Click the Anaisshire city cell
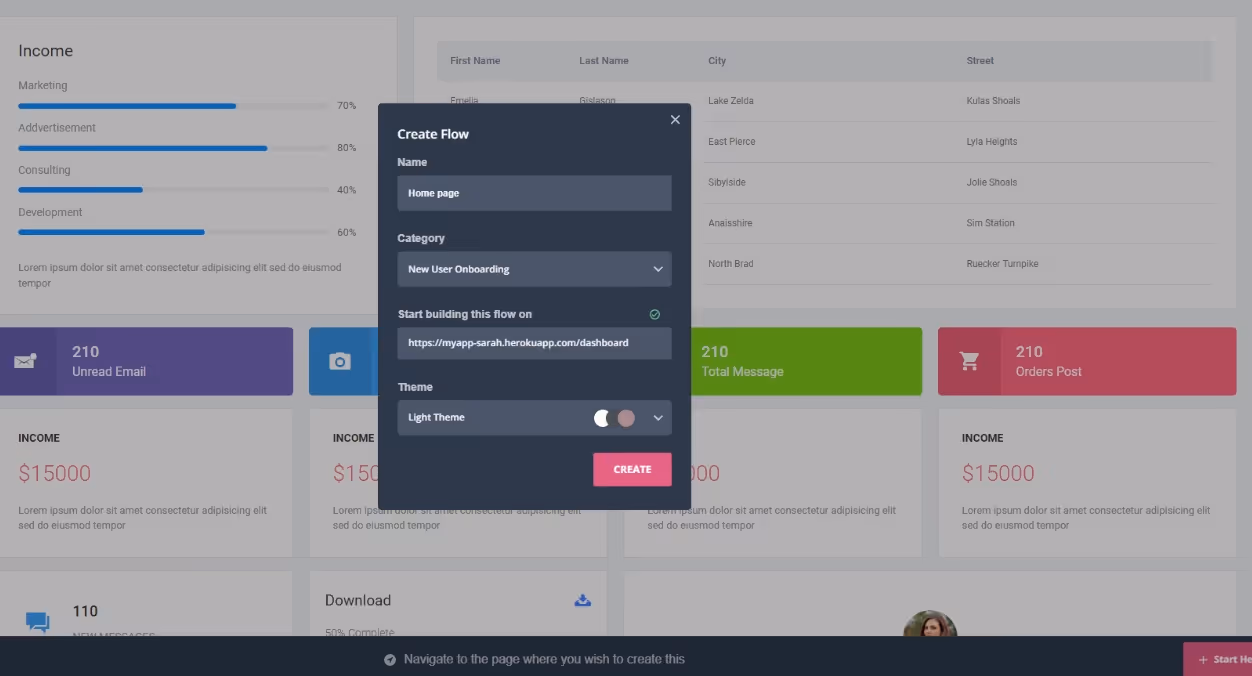 click(730, 224)
